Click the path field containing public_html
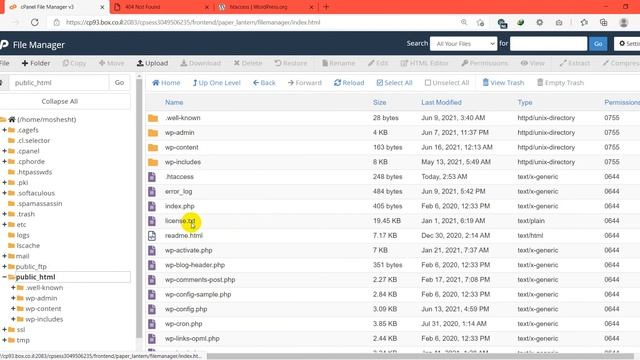This screenshot has width=640, height=360. click(59, 83)
